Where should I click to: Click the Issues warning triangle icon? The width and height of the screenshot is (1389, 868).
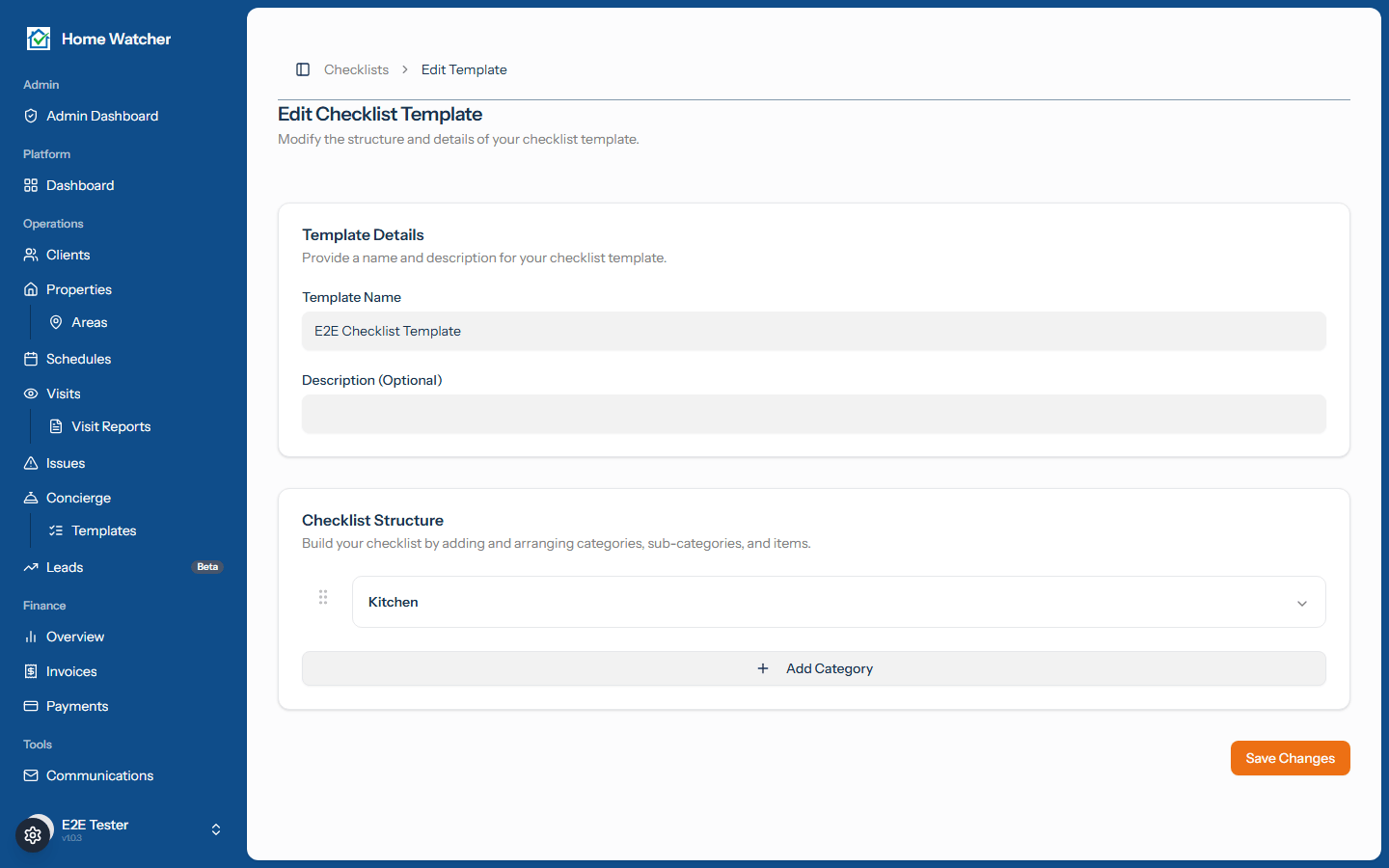coord(31,463)
